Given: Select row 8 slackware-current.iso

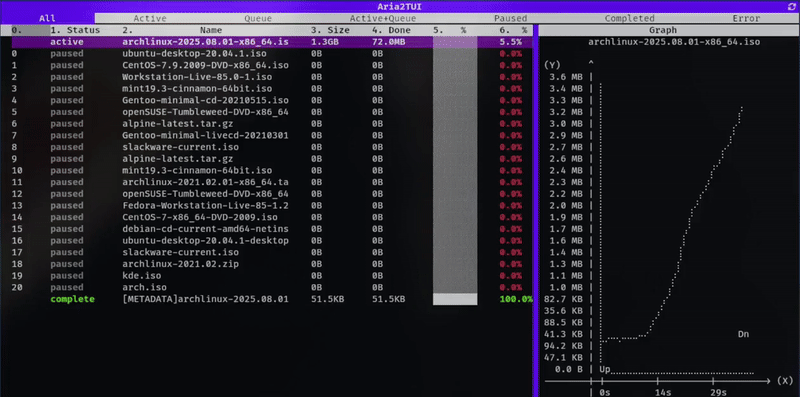Looking at the screenshot, I should point(271,147).
